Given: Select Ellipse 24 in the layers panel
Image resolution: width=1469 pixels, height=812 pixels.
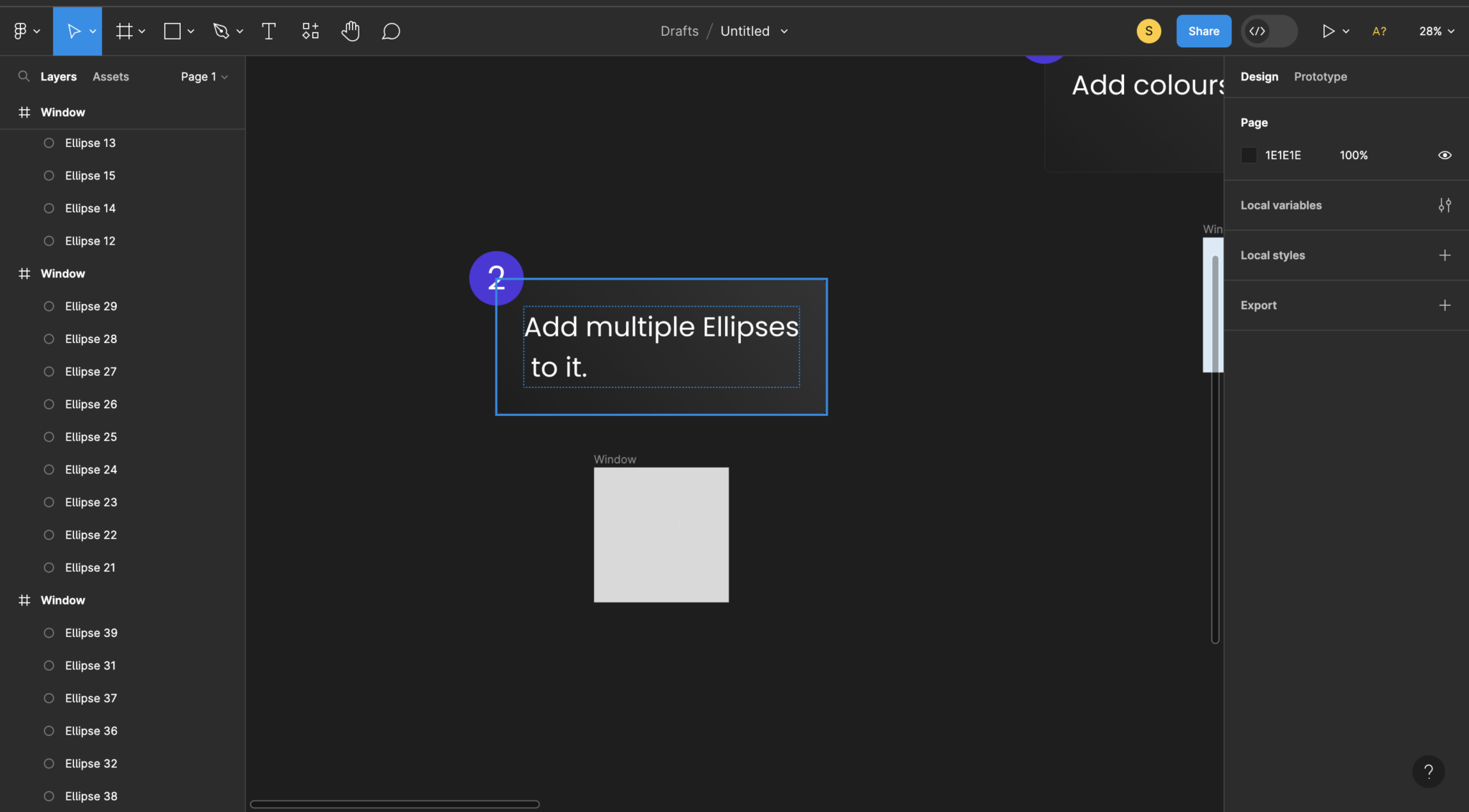Looking at the screenshot, I should point(91,469).
